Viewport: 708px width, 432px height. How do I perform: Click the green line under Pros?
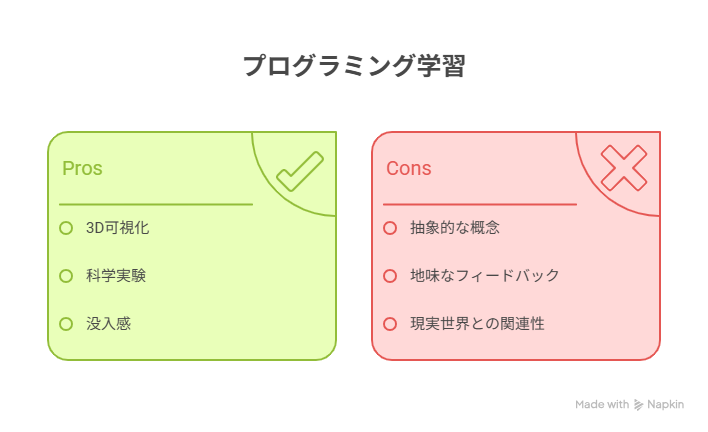point(156,204)
